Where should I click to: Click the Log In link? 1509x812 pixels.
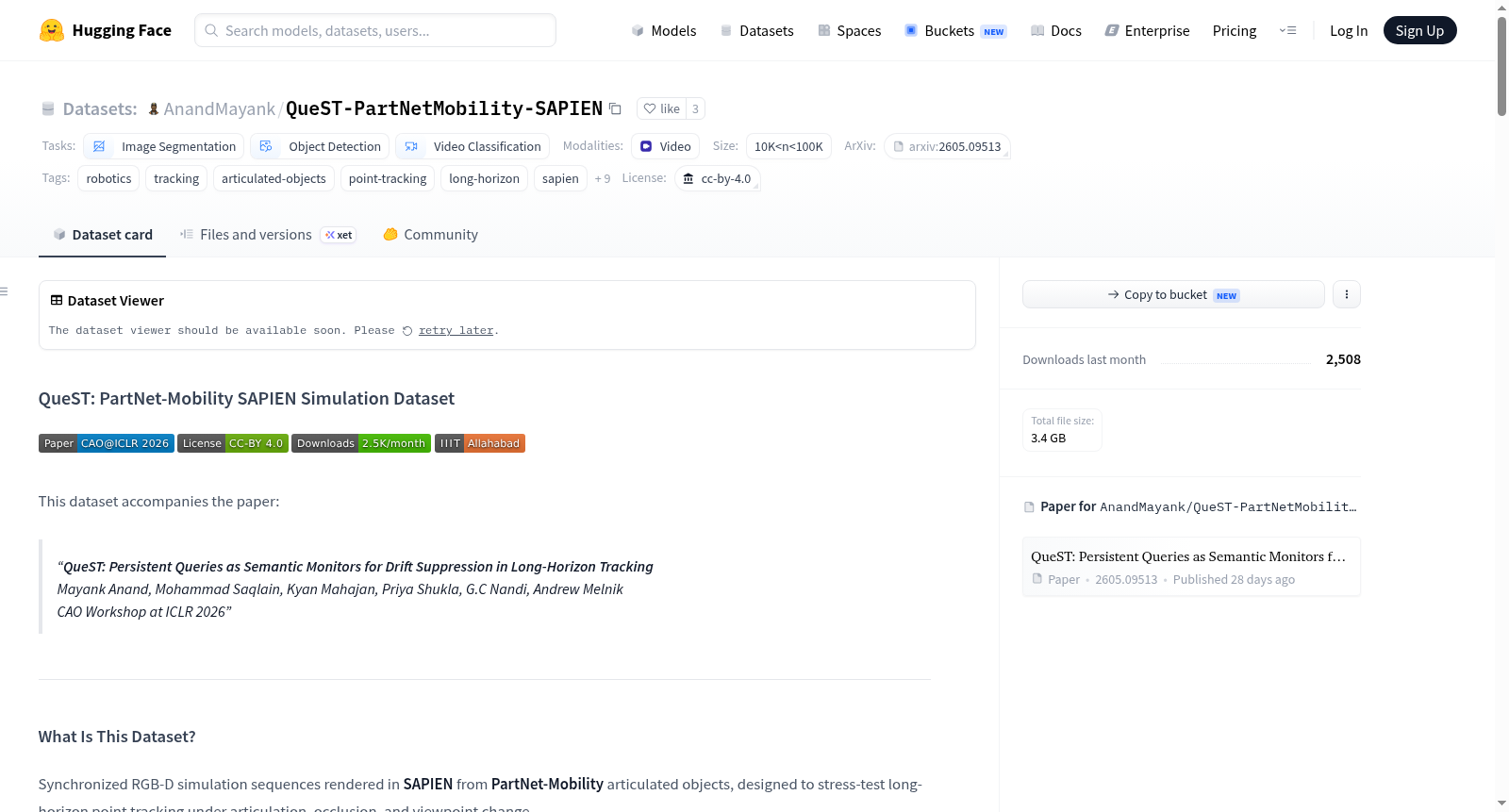click(1349, 30)
